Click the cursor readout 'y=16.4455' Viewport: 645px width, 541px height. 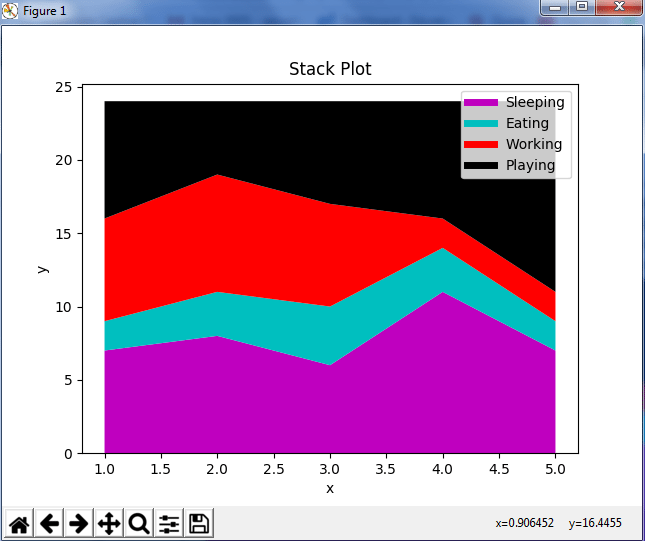[595, 523]
